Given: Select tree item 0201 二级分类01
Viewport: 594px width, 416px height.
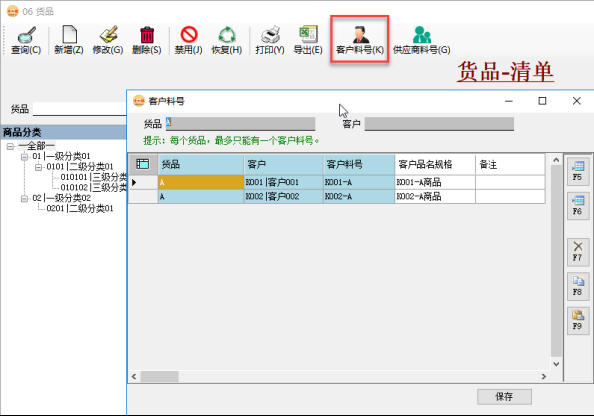Looking at the screenshot, I should [80, 208].
